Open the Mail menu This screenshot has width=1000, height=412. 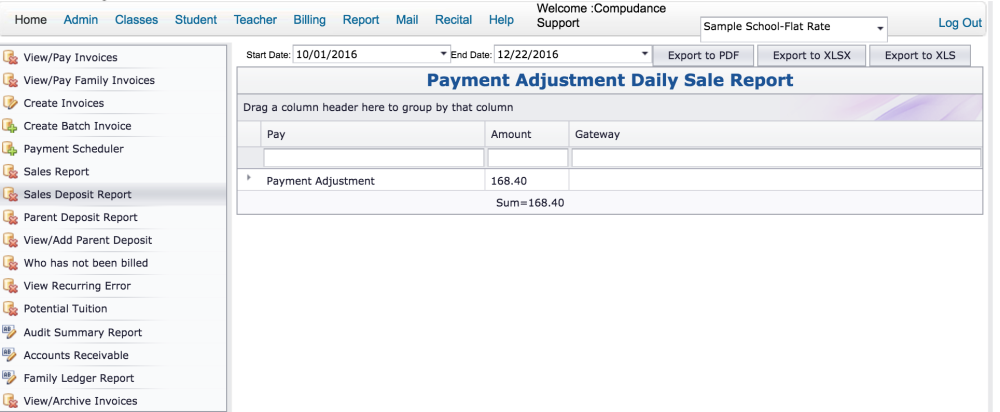pyautogui.click(x=407, y=20)
